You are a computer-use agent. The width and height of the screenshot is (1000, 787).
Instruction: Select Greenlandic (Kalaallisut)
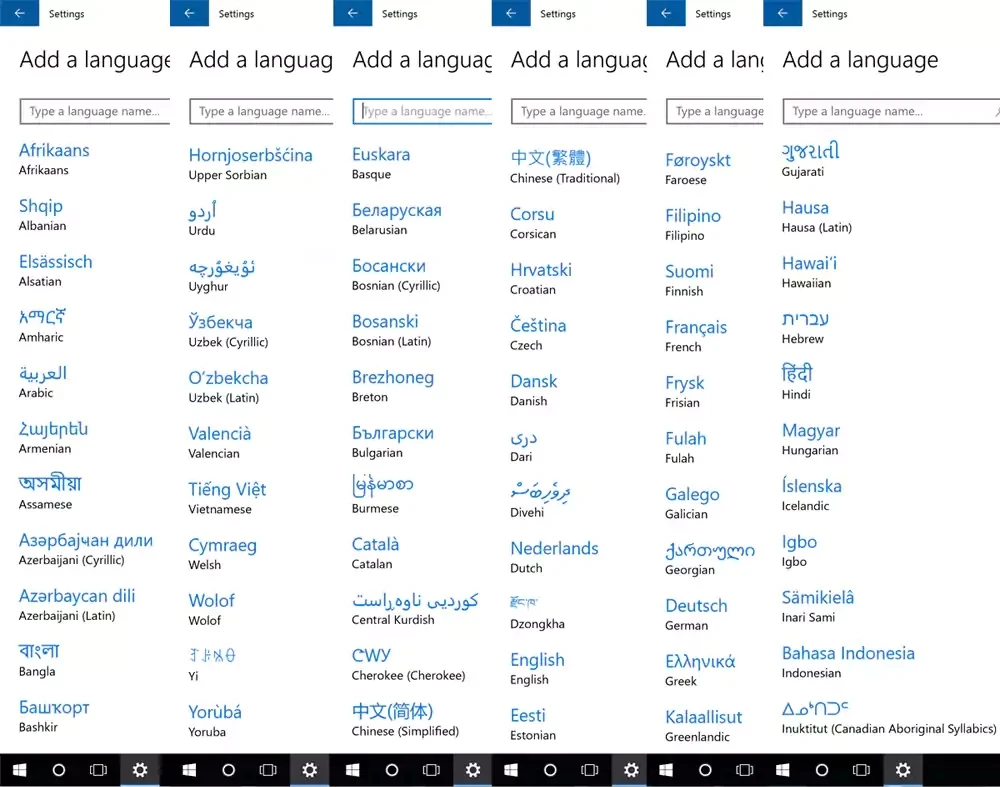click(703, 726)
